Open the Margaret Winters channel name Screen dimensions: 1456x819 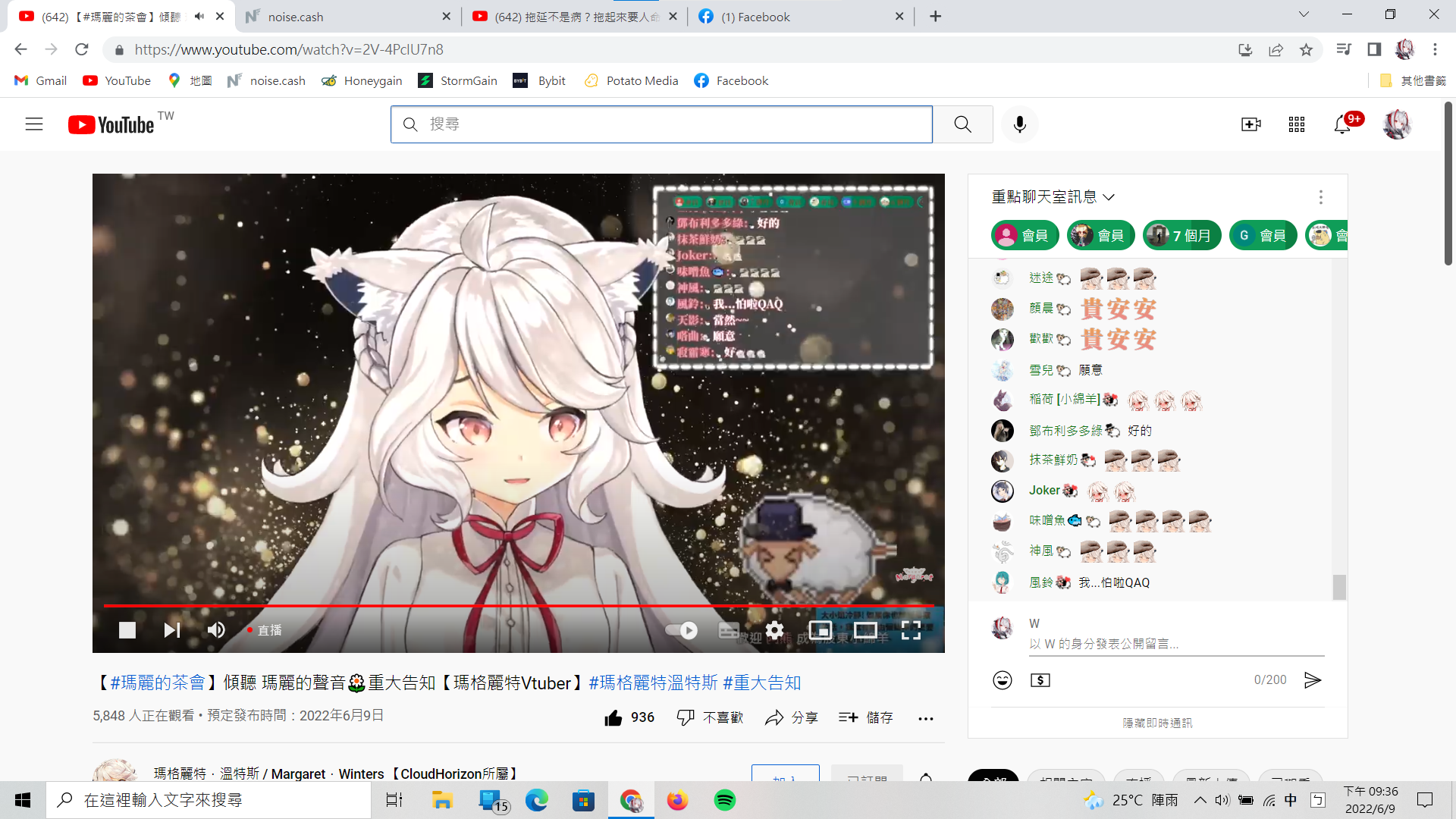(x=338, y=773)
